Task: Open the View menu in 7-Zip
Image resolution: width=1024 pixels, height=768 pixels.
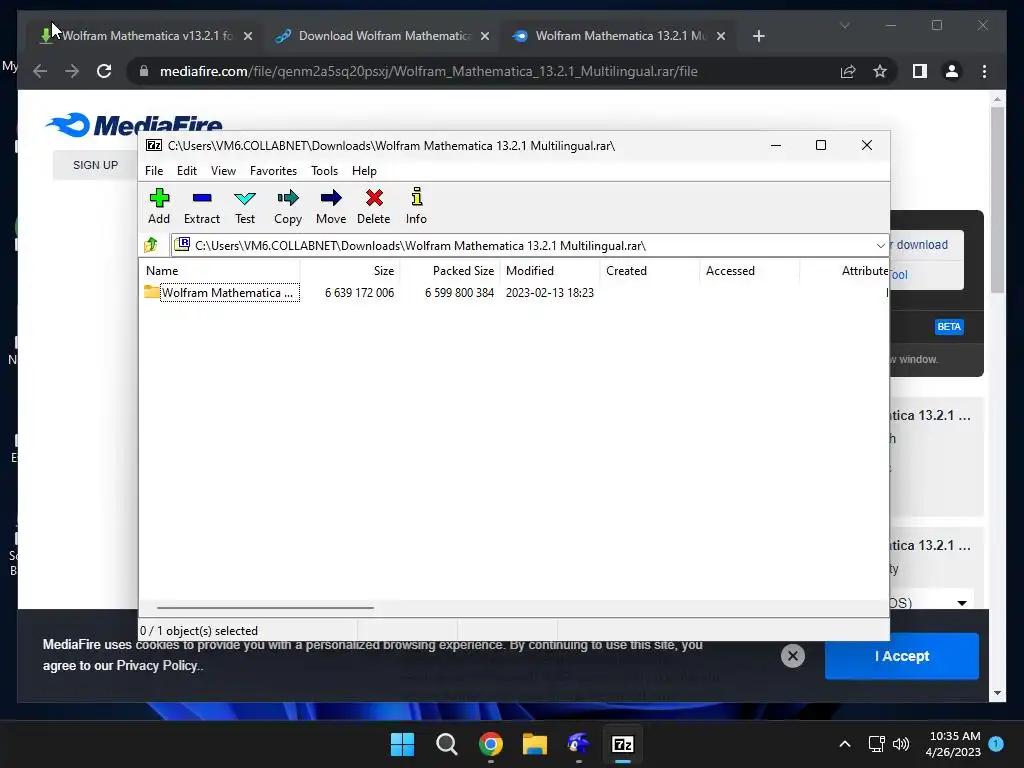Action: 223,170
